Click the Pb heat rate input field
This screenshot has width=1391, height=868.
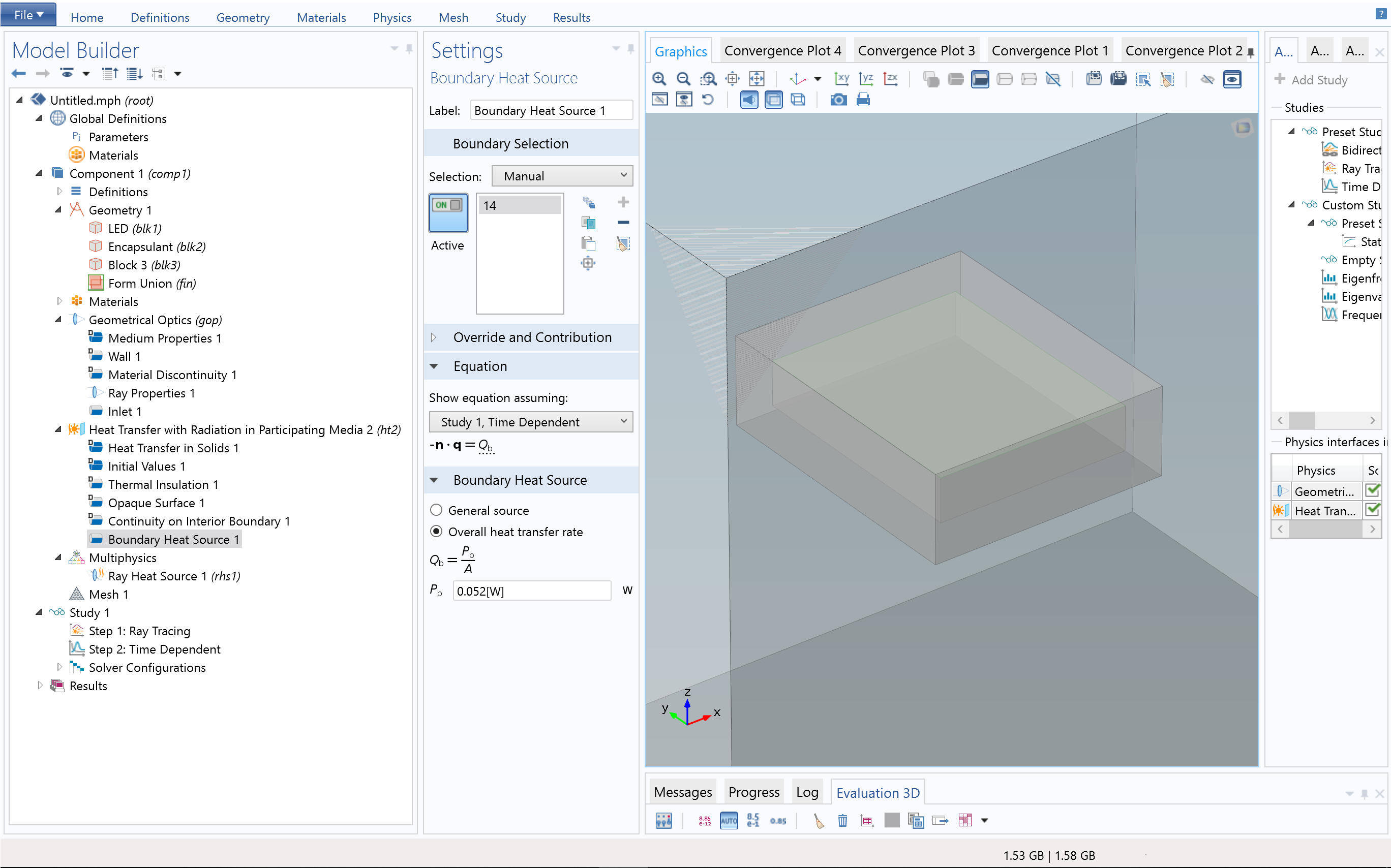(x=531, y=591)
